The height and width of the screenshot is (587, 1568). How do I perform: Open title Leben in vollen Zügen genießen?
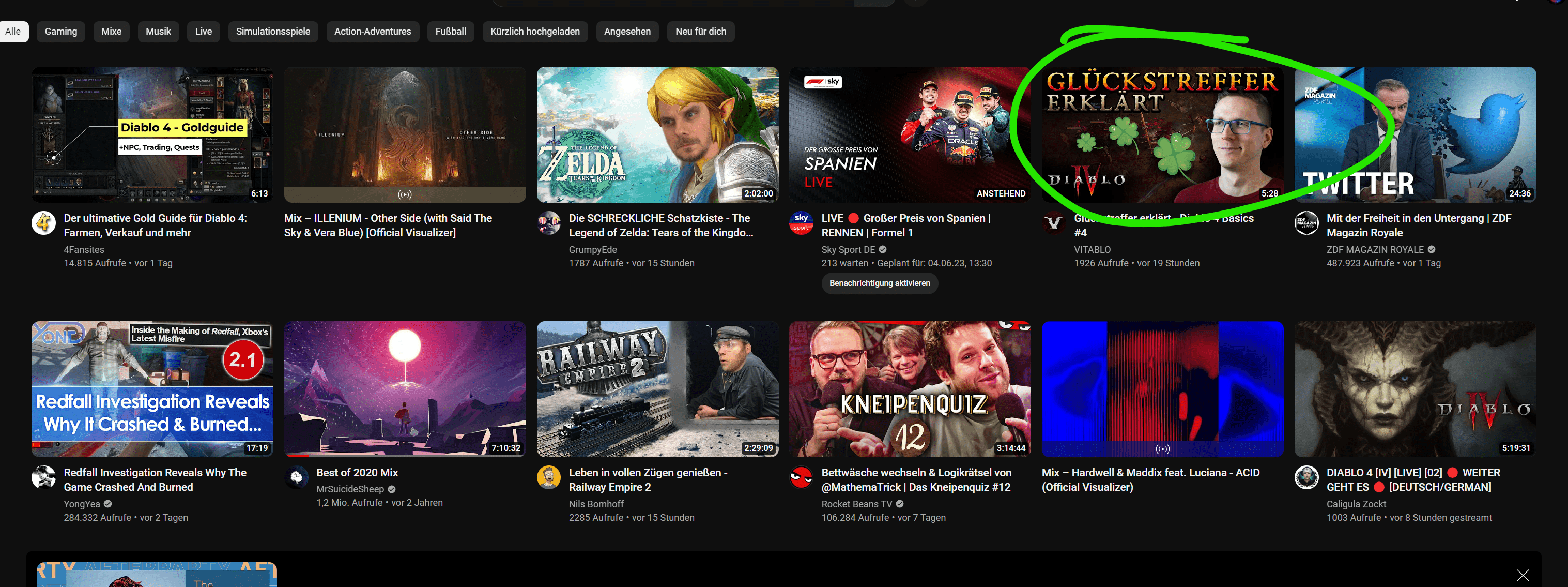(648, 480)
